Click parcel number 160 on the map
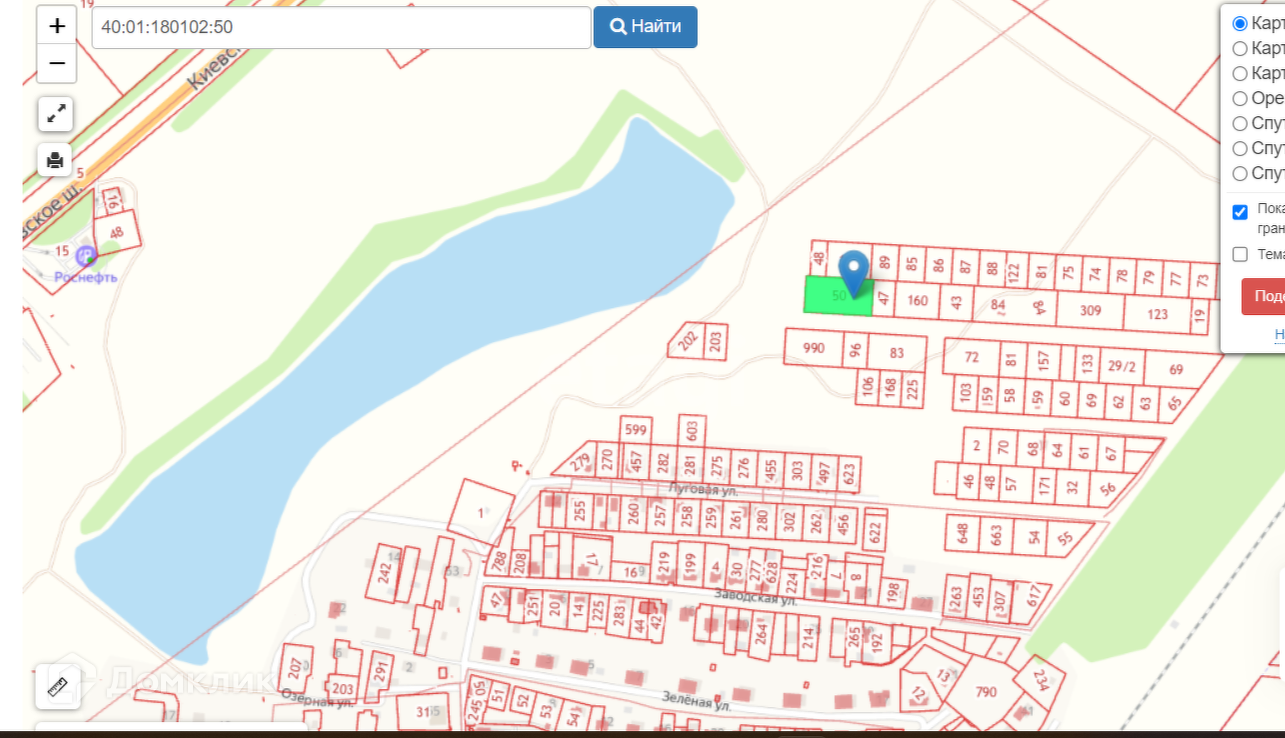The image size is (1285, 738). click(x=917, y=300)
